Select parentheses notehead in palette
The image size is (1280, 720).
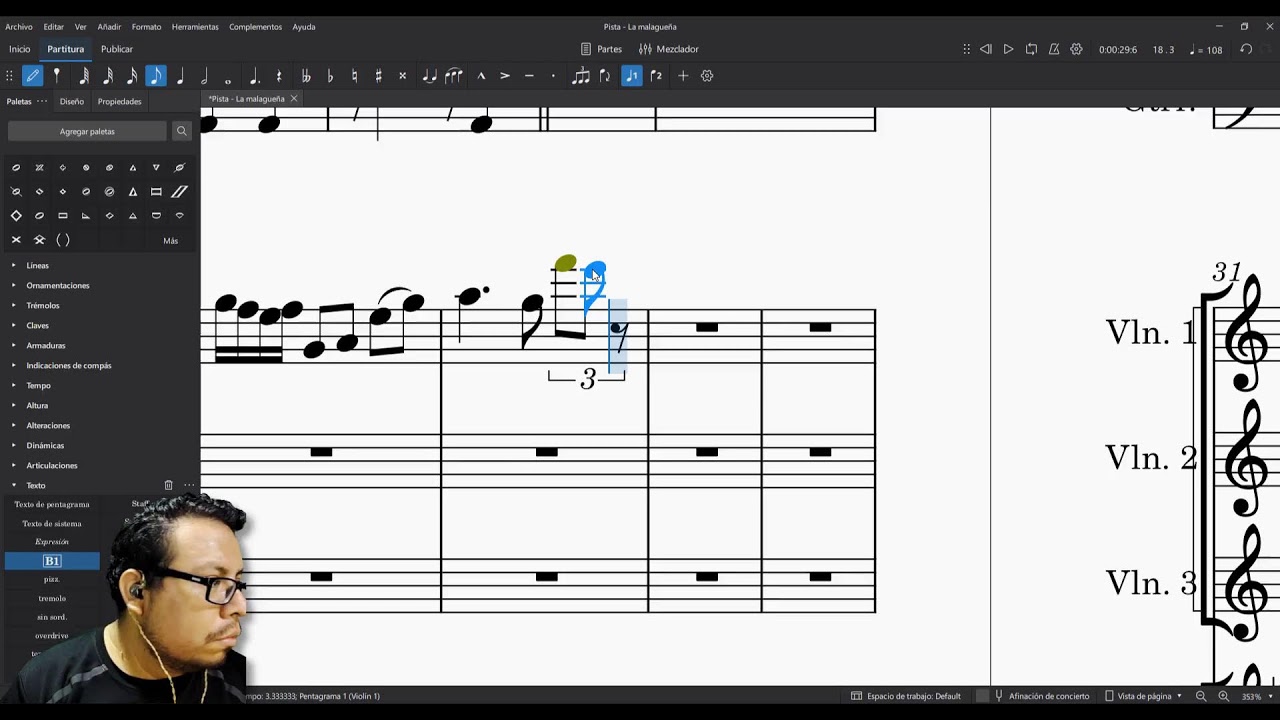(x=63, y=240)
